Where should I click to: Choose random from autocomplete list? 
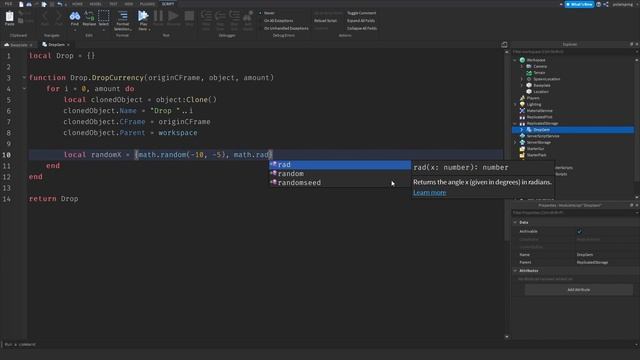pyautogui.click(x=340, y=173)
